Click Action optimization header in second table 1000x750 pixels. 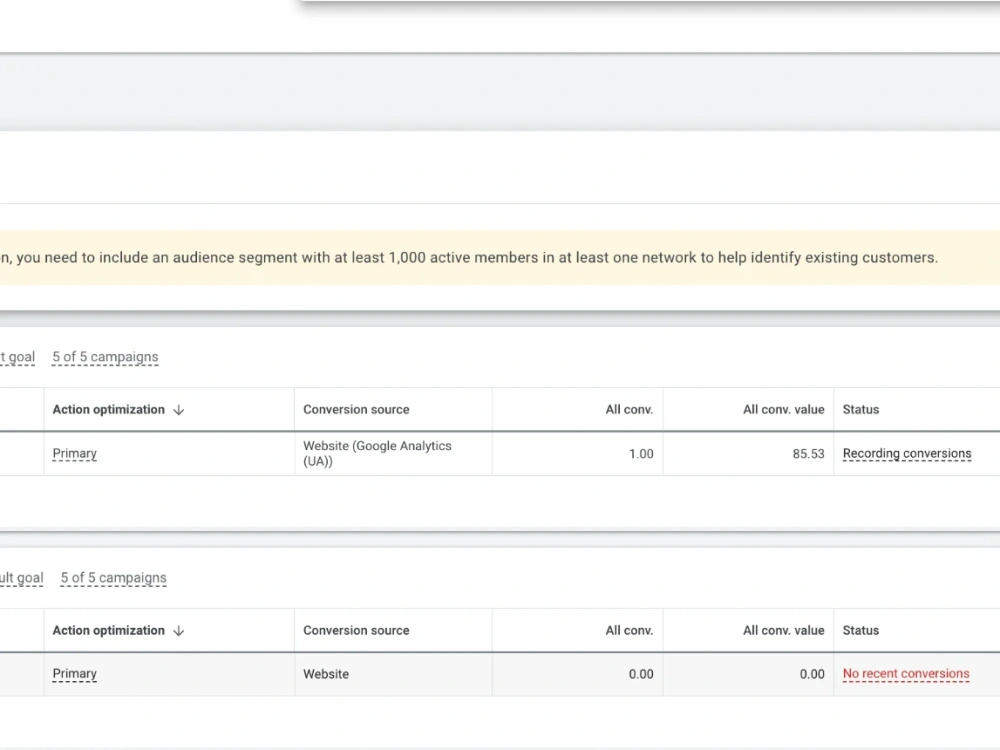[x=108, y=630]
